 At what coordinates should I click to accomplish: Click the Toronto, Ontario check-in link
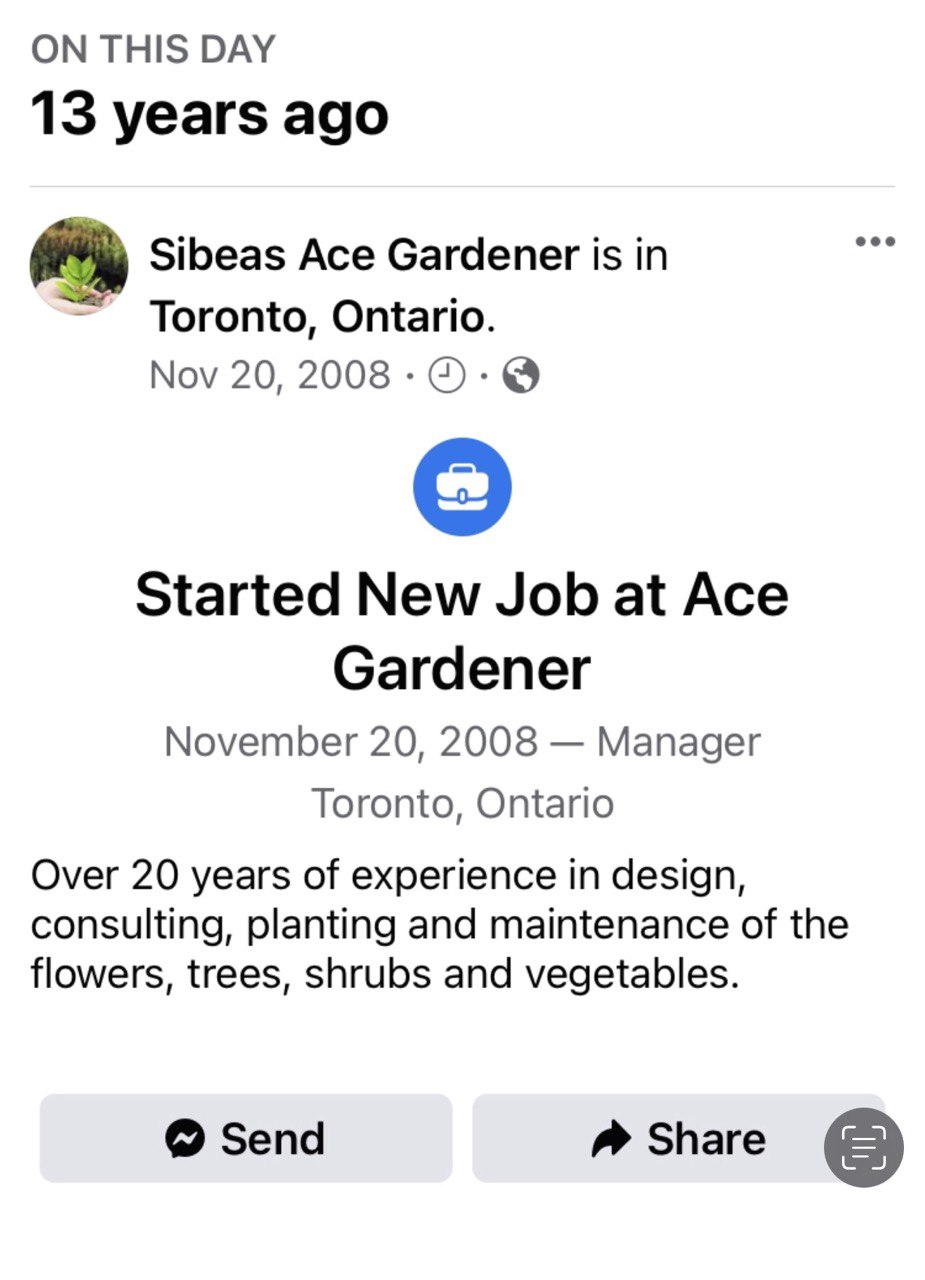click(x=318, y=317)
